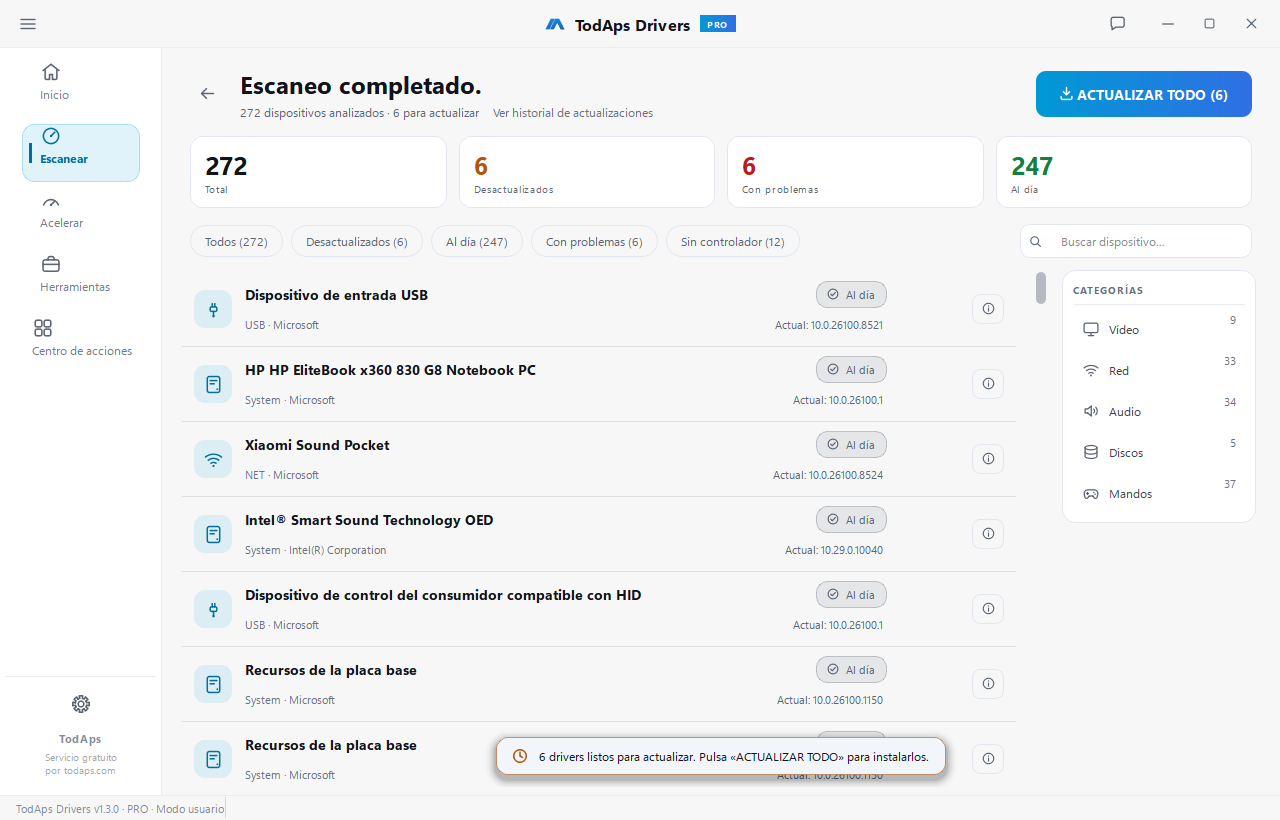Select Escanear in the sidebar
This screenshot has width=1280, height=820.
[x=81, y=153]
